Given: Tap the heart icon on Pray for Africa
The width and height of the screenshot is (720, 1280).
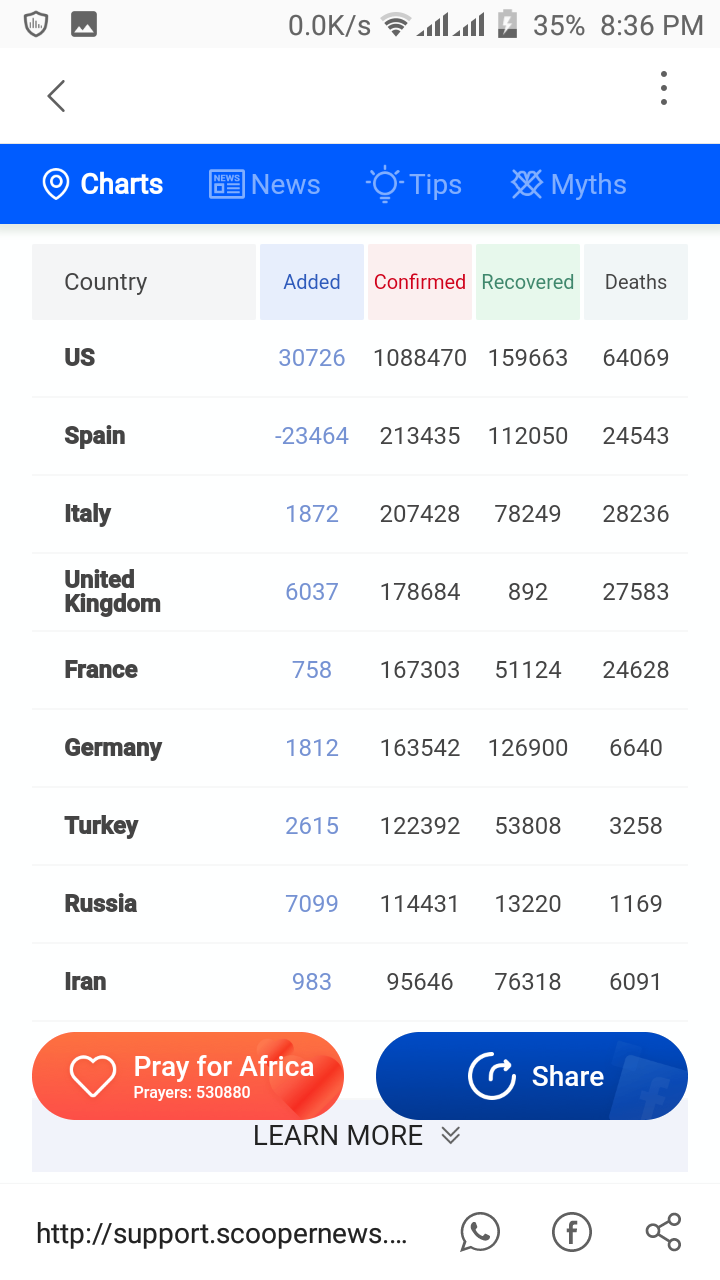Looking at the screenshot, I should coord(92,1076).
